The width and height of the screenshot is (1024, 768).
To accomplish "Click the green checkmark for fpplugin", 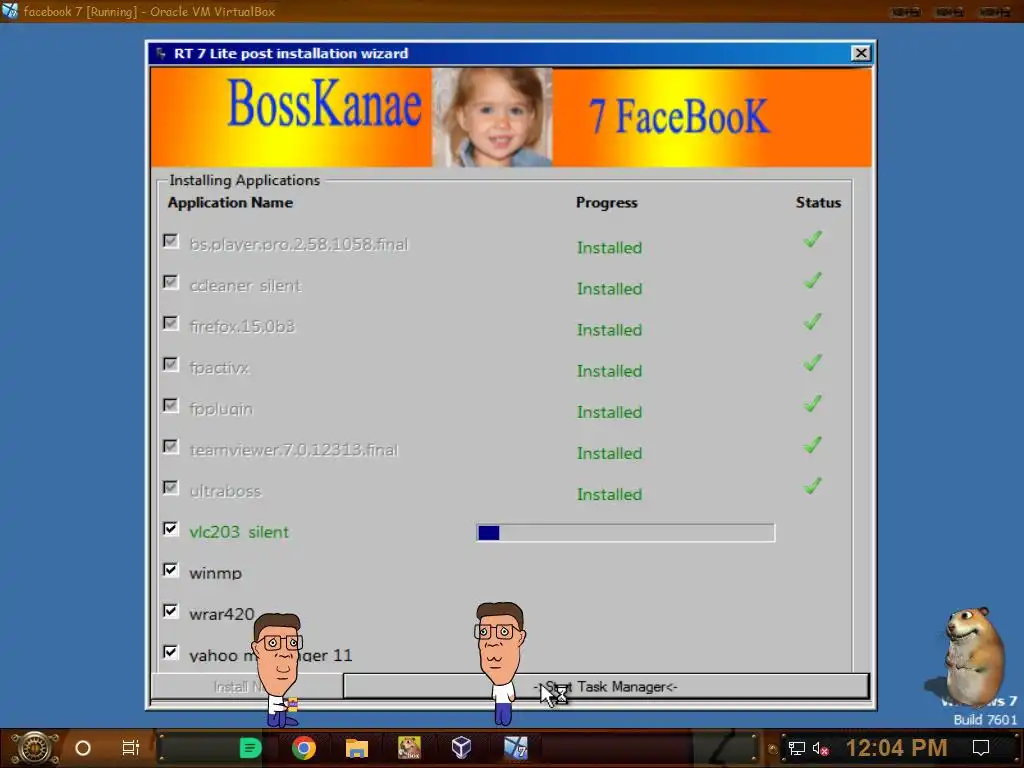I will coord(812,404).
